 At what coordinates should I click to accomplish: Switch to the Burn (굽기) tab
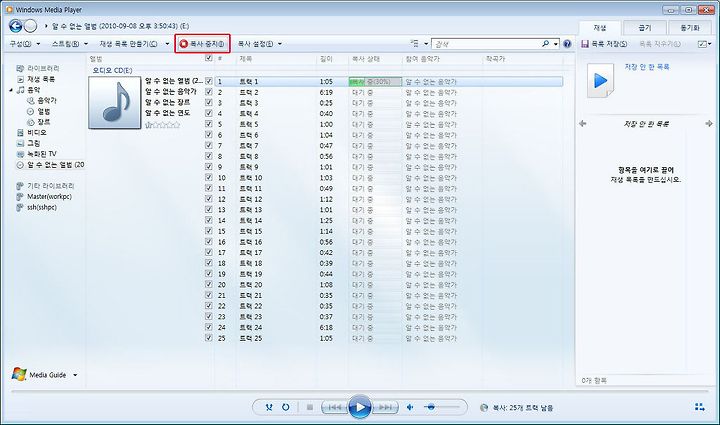click(x=645, y=28)
